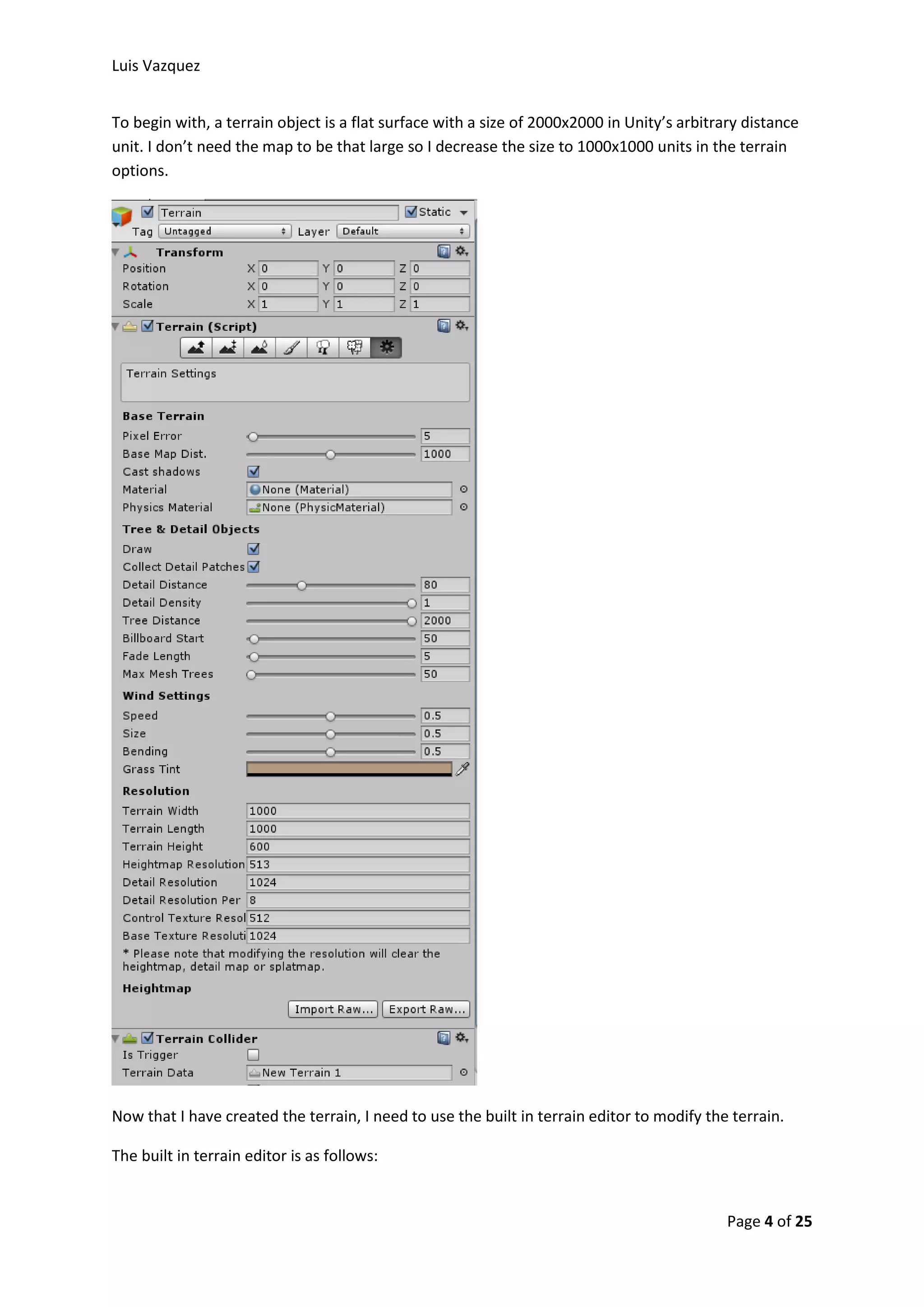Open Terrain (Script) gear menu
This screenshot has height=1307, width=924.
click(462, 325)
